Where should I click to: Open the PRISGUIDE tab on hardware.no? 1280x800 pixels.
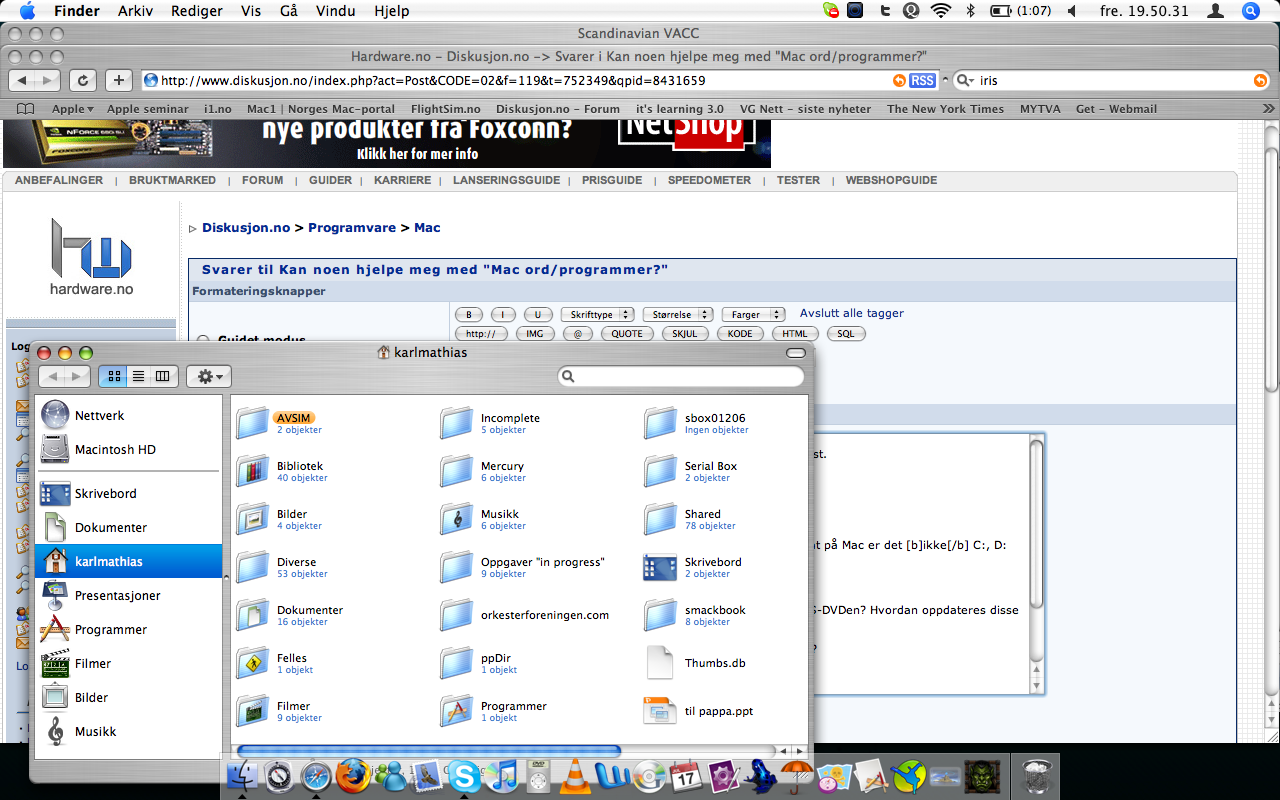click(x=612, y=180)
